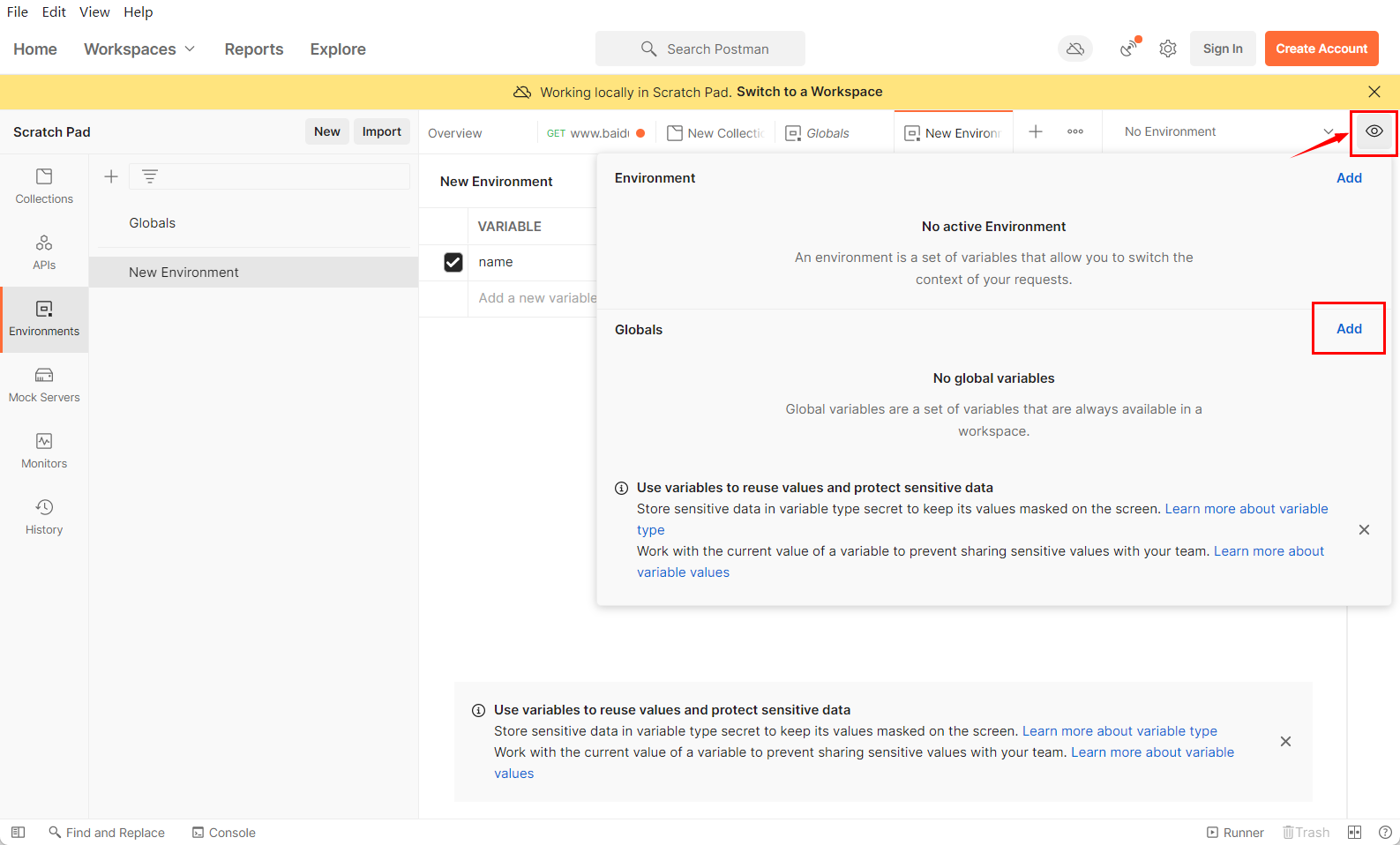Click the Search Postman field

(x=700, y=49)
